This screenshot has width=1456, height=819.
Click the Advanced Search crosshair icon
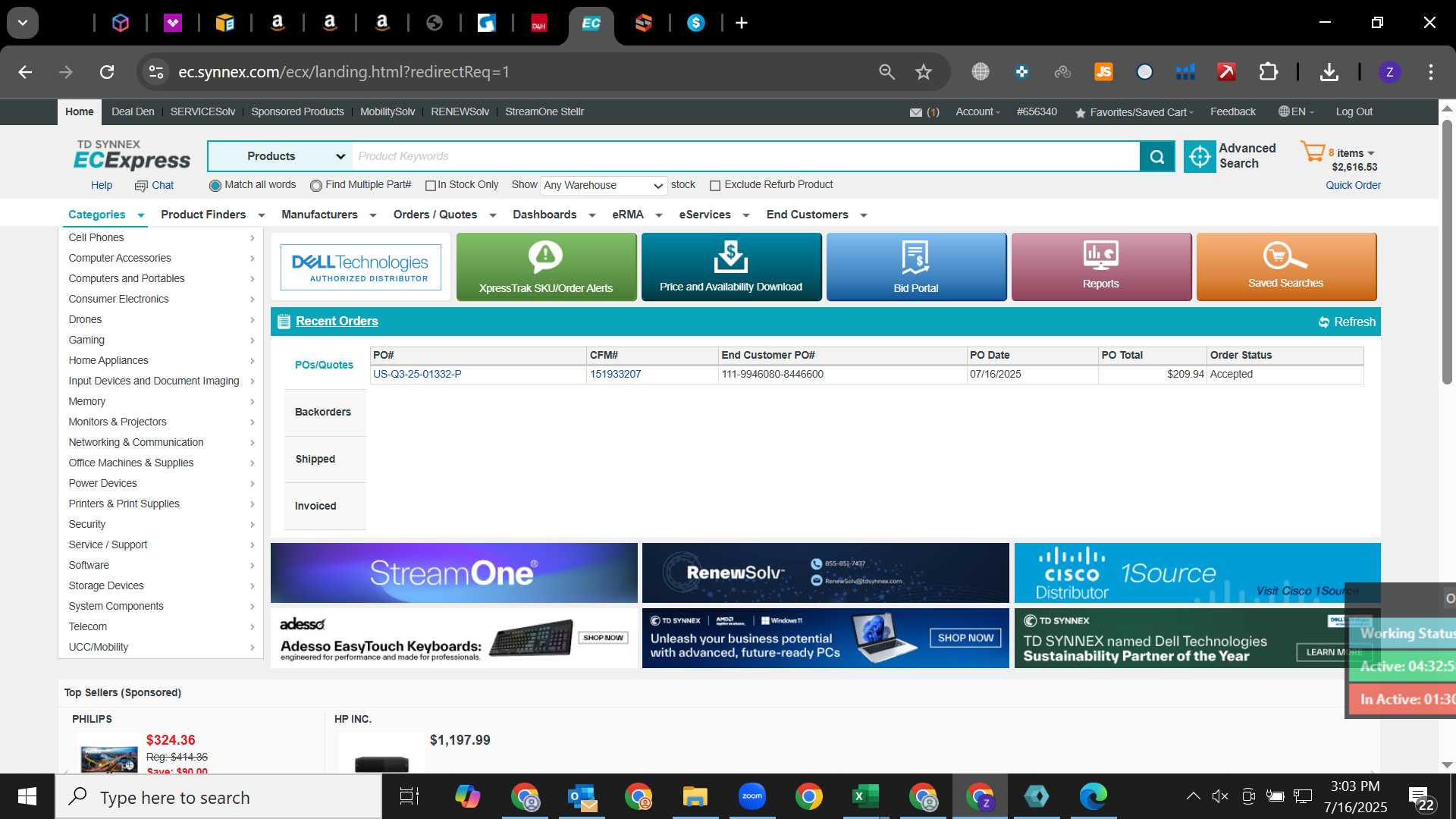pyautogui.click(x=1200, y=156)
